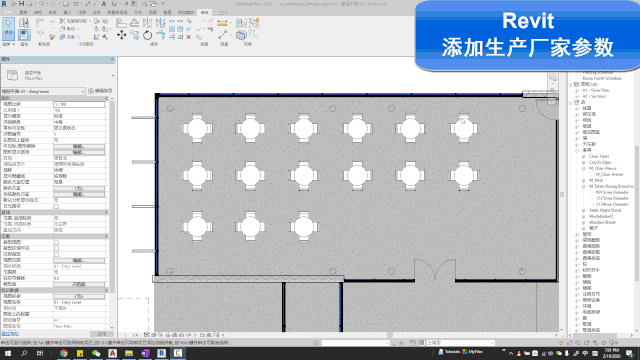Select 2134mm Diameter table type
640x360 pixels.
pos(612,204)
